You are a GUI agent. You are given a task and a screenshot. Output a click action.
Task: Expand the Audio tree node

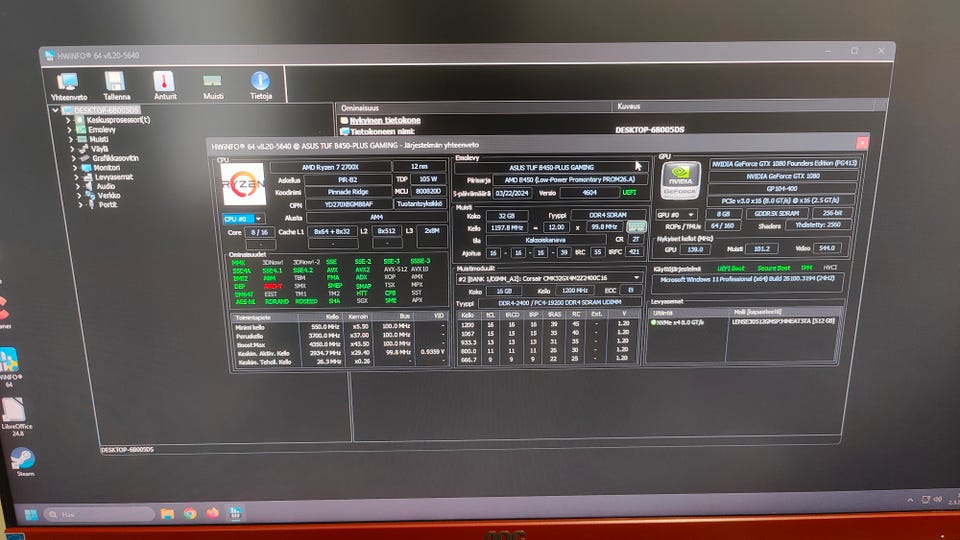[x=78, y=186]
